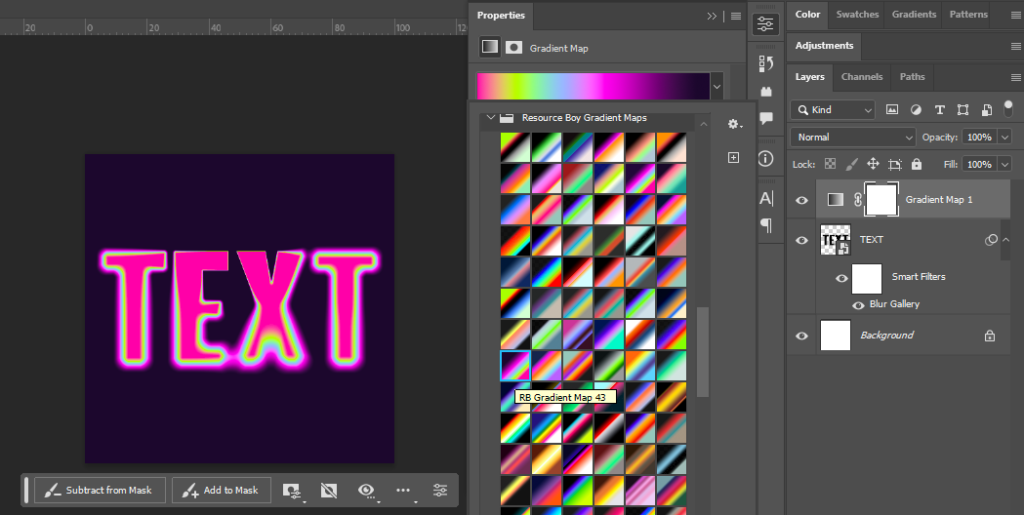
Task: Click the Subtract from Mask button
Action: click(x=98, y=490)
